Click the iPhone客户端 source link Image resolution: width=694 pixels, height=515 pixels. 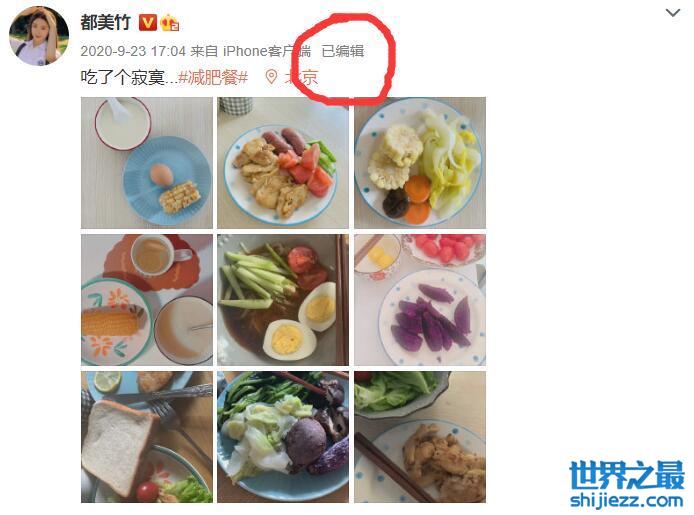[267, 51]
